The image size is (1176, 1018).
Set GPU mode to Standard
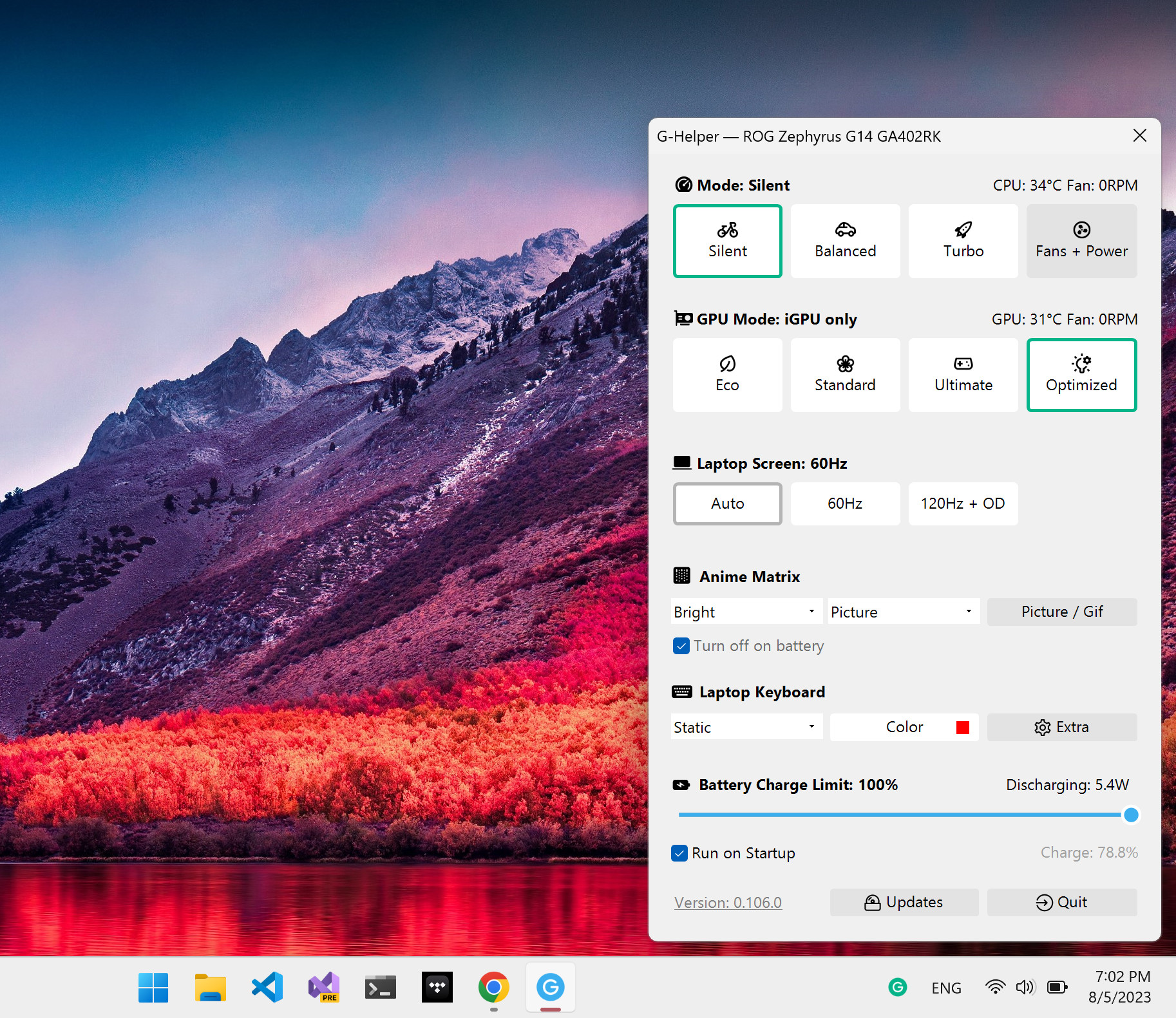(845, 375)
